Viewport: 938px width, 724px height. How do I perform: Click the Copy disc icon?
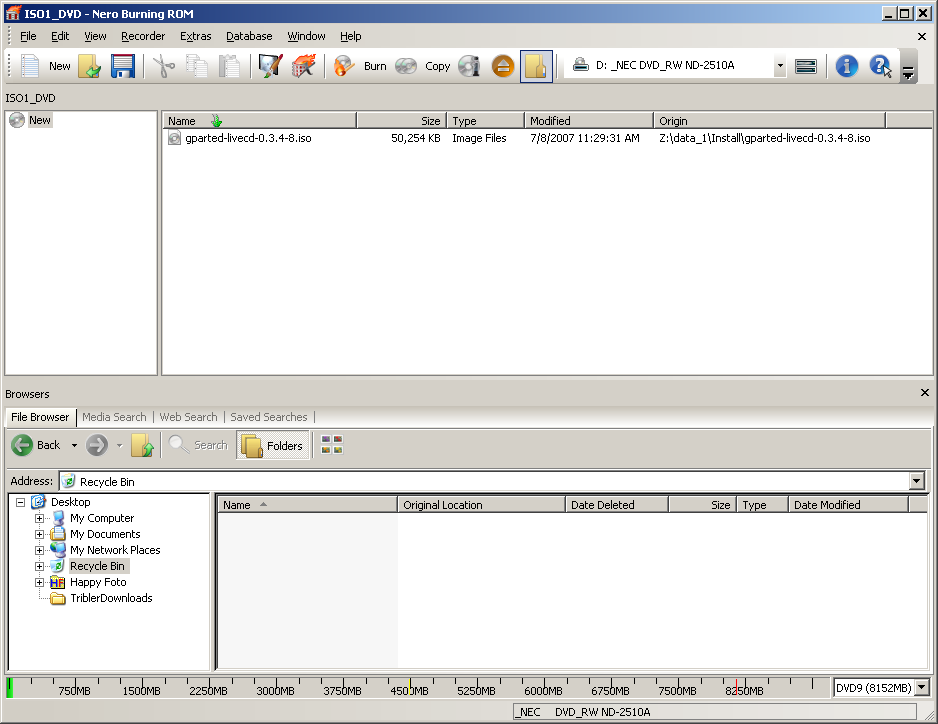[x=406, y=66]
